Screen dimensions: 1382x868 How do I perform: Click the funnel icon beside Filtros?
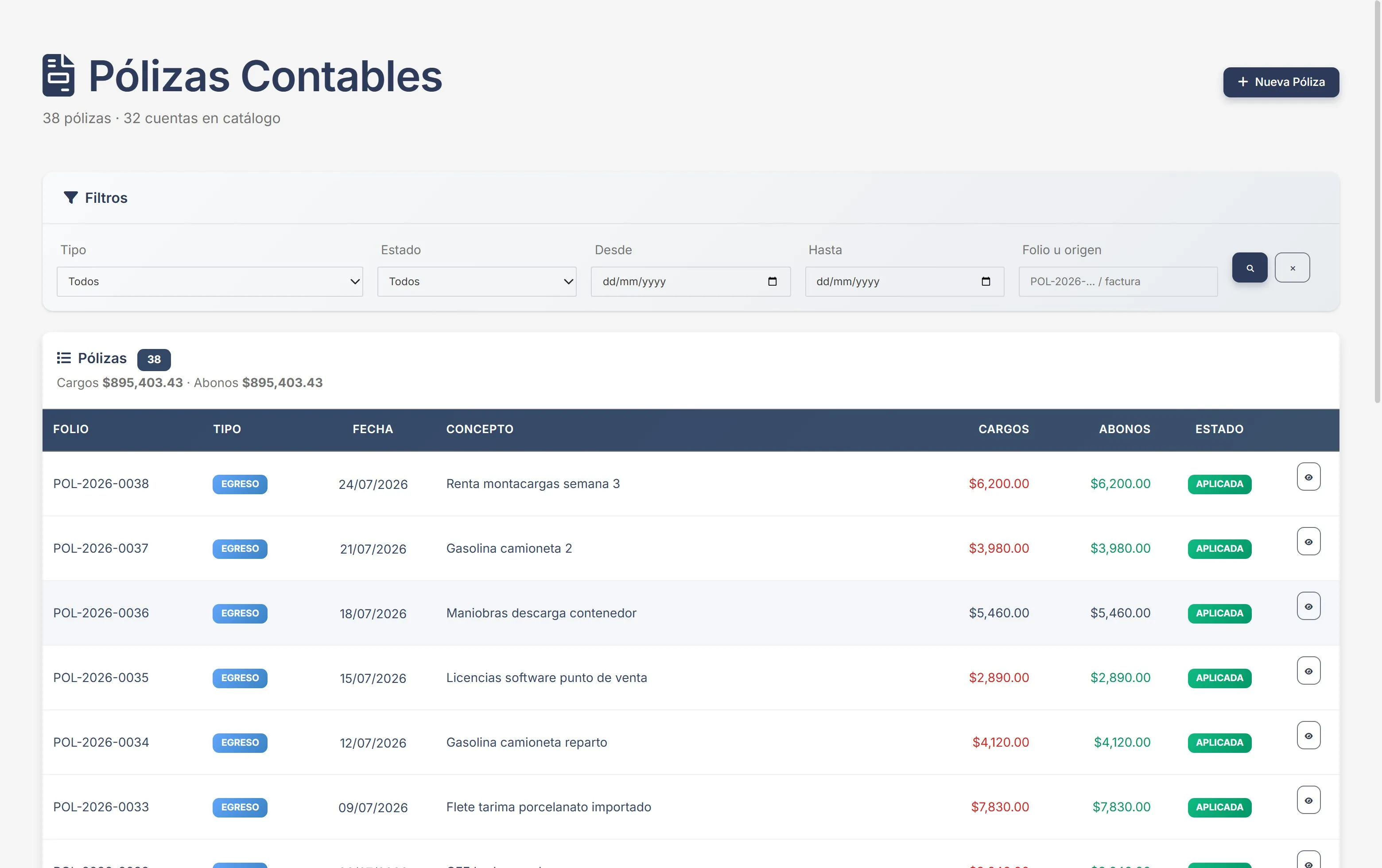point(70,198)
